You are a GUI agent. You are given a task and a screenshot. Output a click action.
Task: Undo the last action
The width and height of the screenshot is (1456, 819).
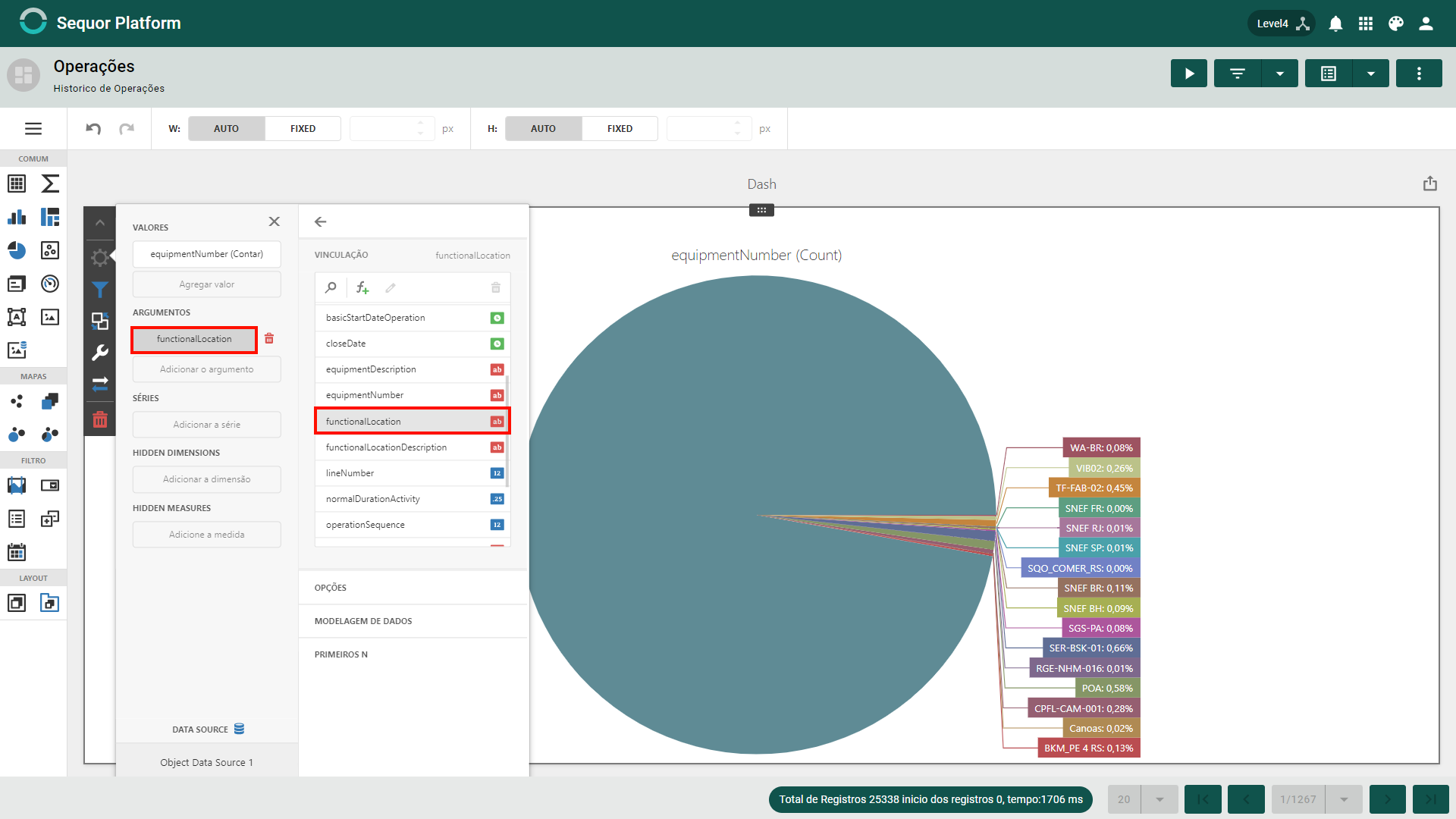[93, 129]
